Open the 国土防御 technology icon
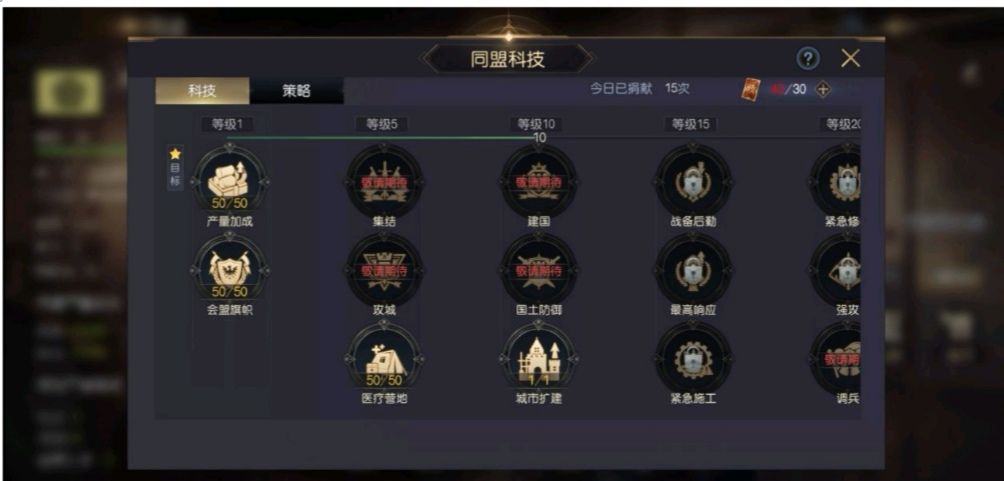Viewport: 1004px width, 481px height. pyautogui.click(x=538, y=270)
